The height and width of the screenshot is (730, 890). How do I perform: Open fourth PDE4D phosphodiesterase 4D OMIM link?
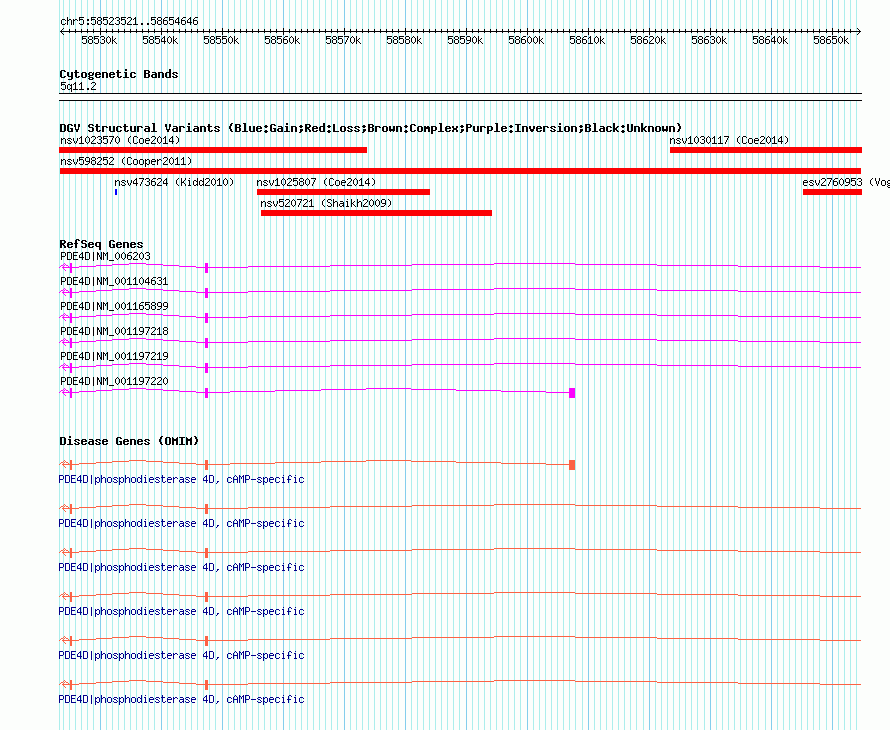(x=182, y=611)
